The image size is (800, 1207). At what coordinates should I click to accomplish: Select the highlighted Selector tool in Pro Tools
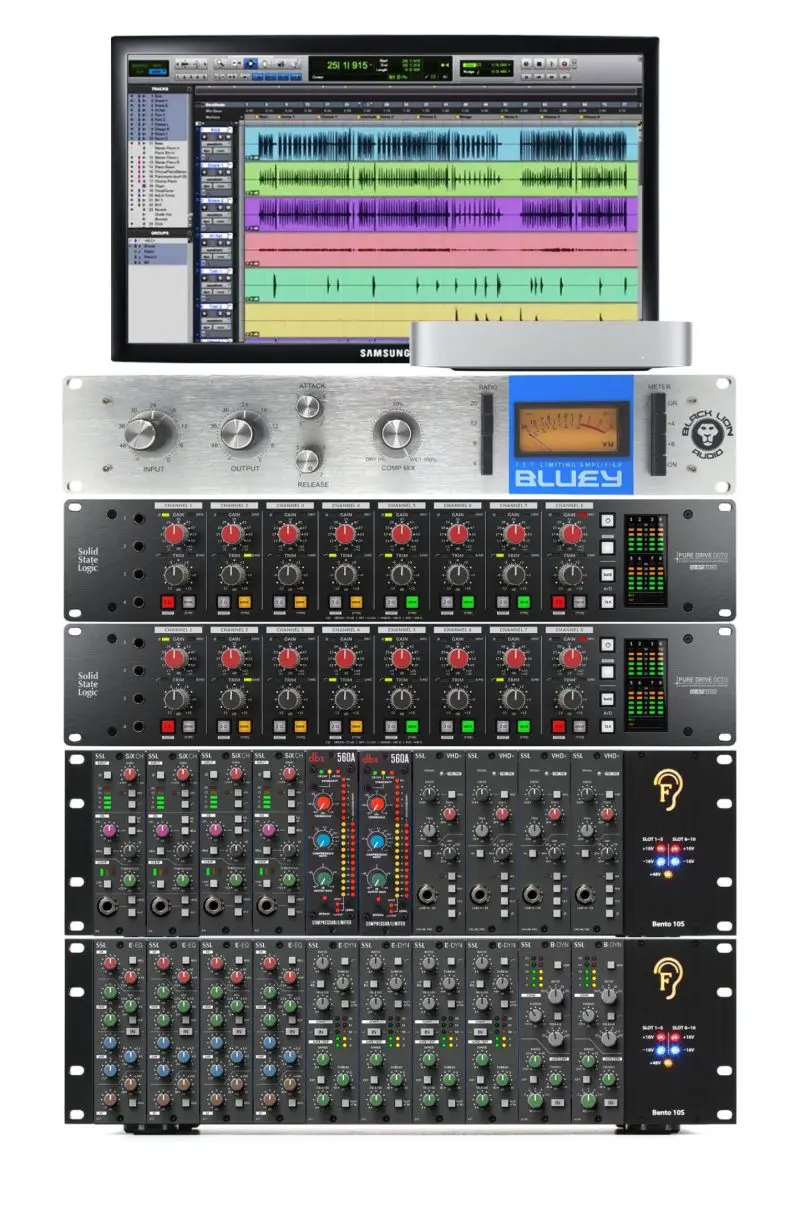click(251, 63)
